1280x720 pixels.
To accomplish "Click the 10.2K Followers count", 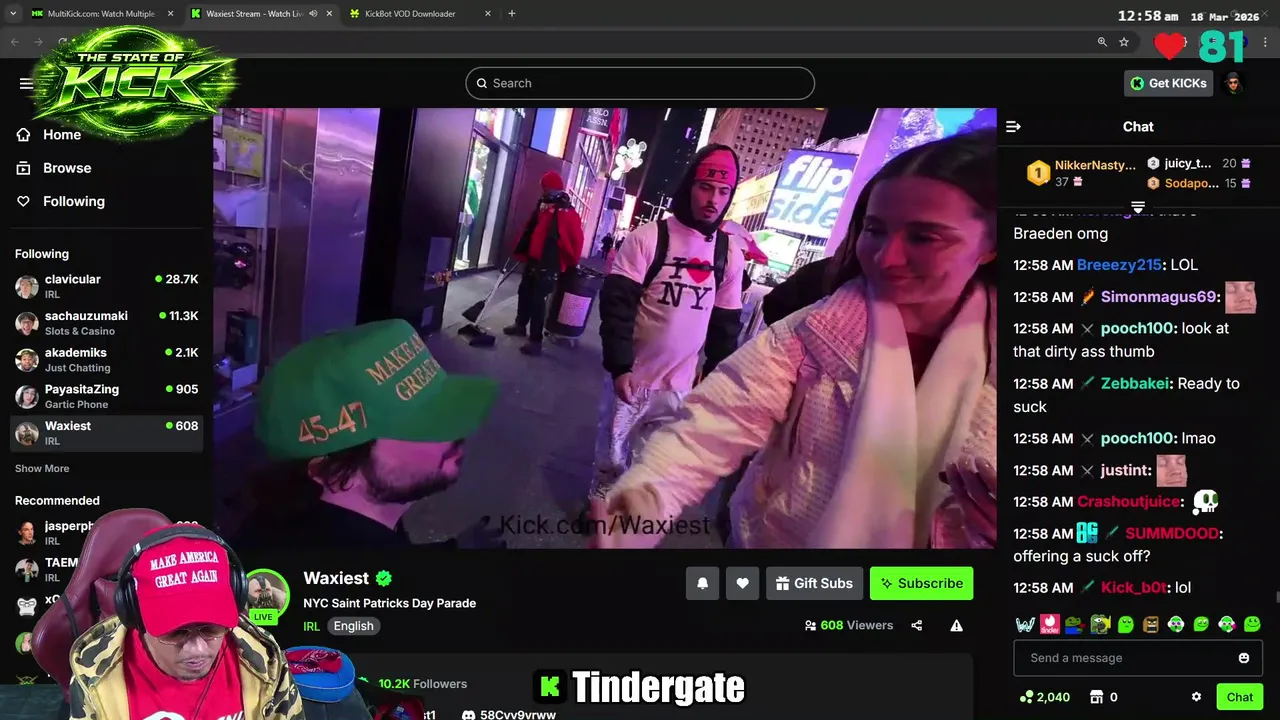I will (x=422, y=684).
